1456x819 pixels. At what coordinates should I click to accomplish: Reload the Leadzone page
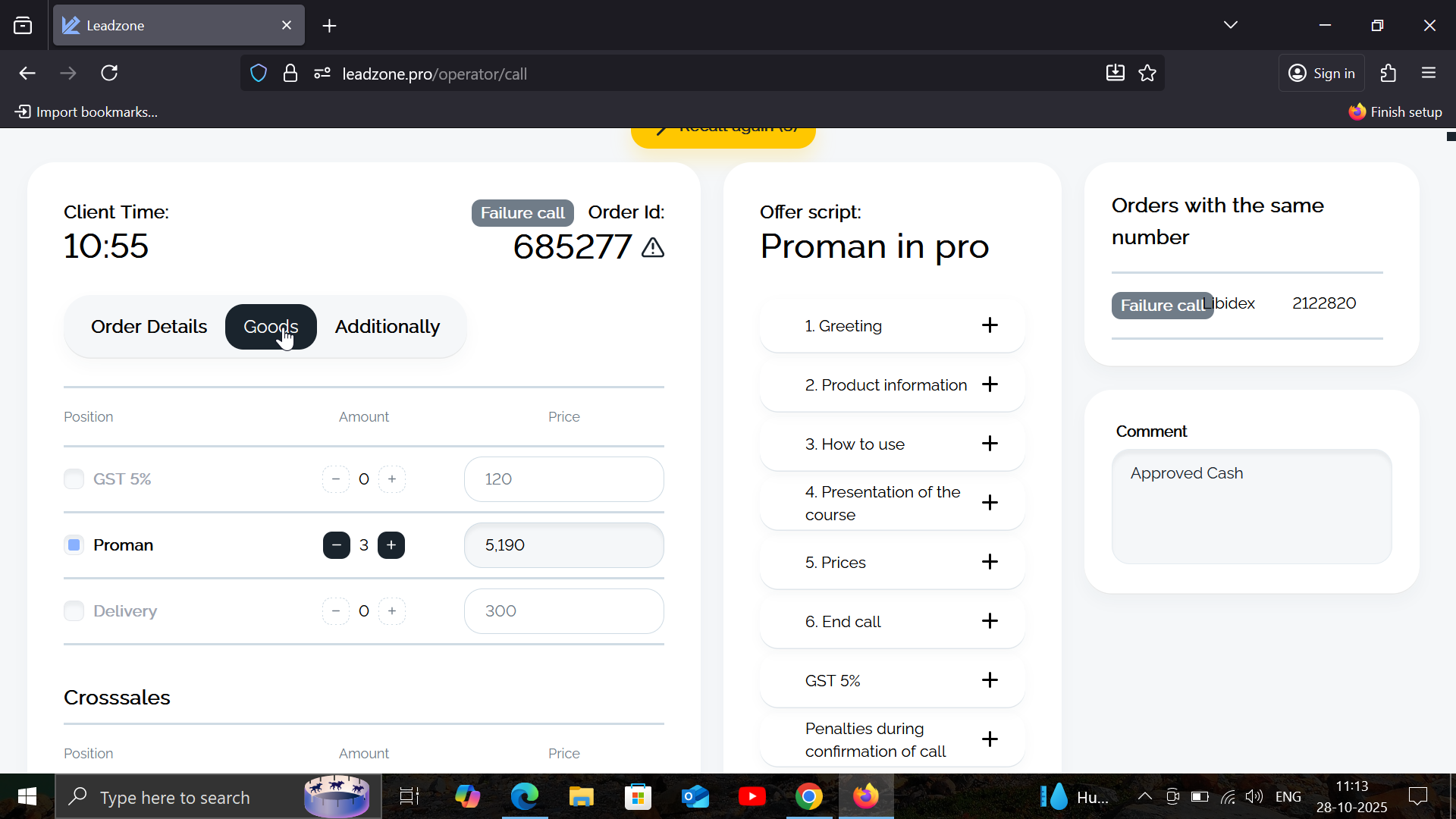[x=109, y=74]
